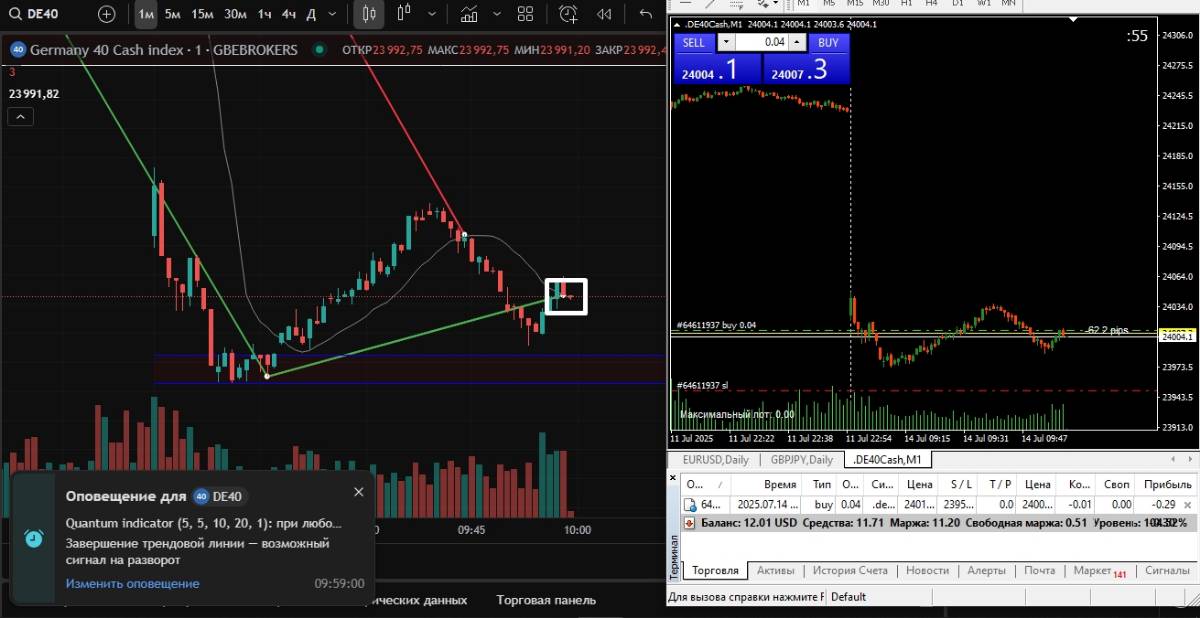Screen dimensions: 1200x618
Task: Close the DE40 alert notification
Action: click(x=359, y=492)
